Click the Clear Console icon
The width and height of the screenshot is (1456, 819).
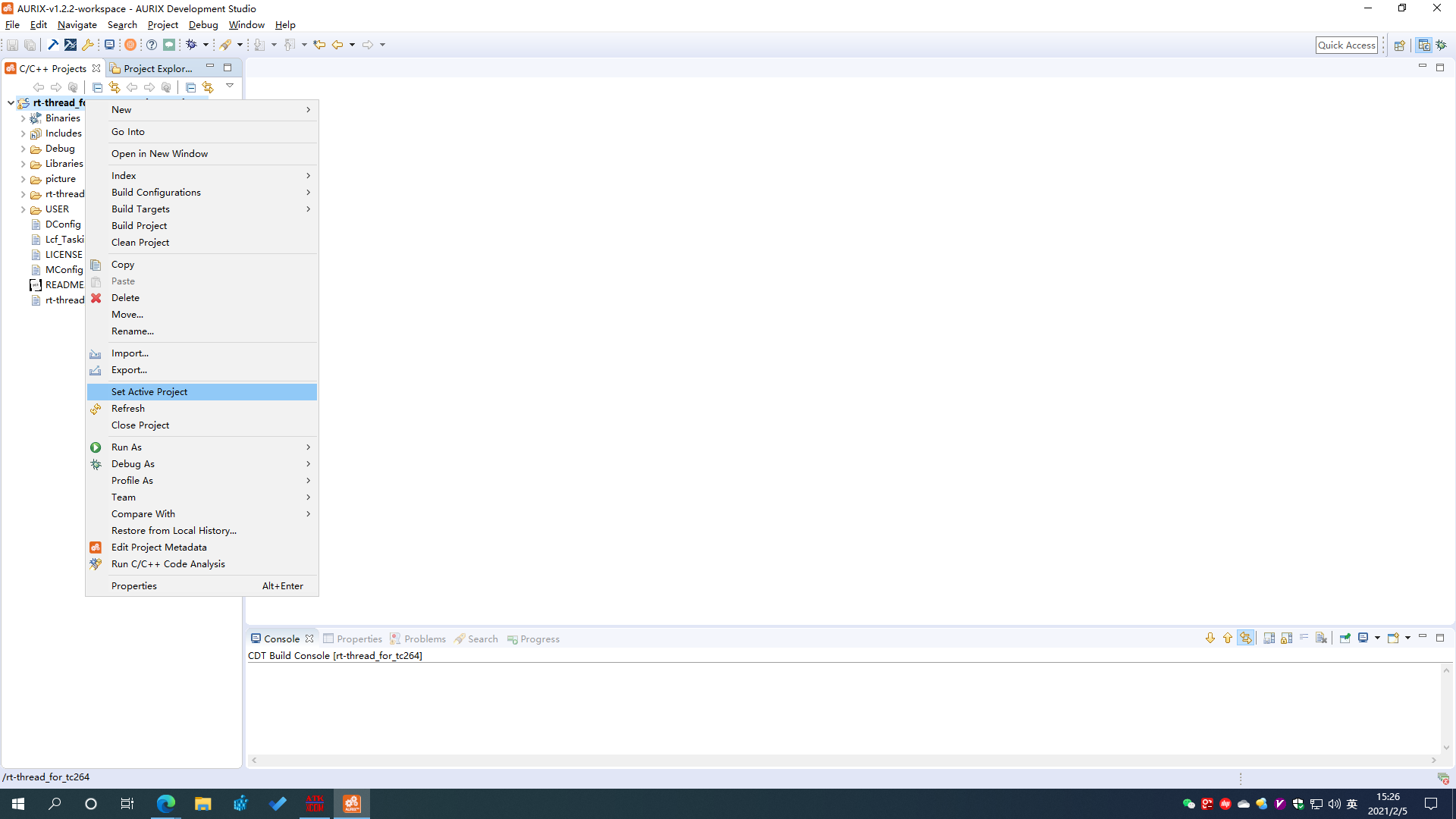point(1321,639)
